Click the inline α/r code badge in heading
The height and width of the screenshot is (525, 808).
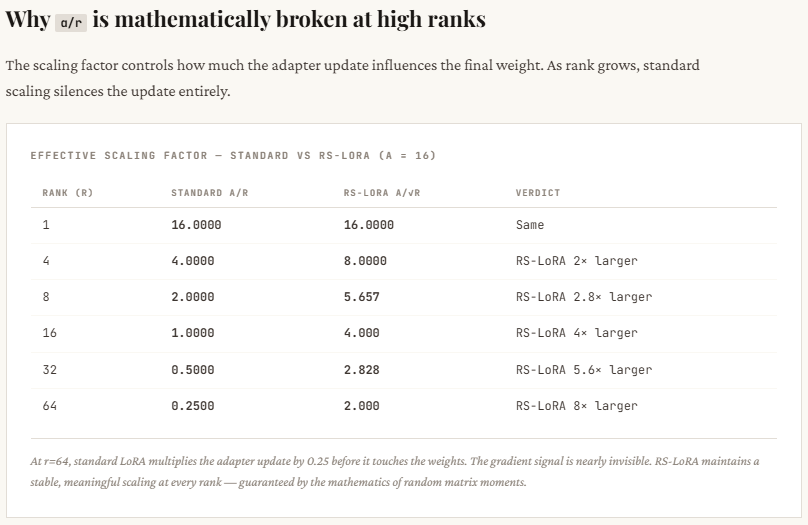pos(70,21)
